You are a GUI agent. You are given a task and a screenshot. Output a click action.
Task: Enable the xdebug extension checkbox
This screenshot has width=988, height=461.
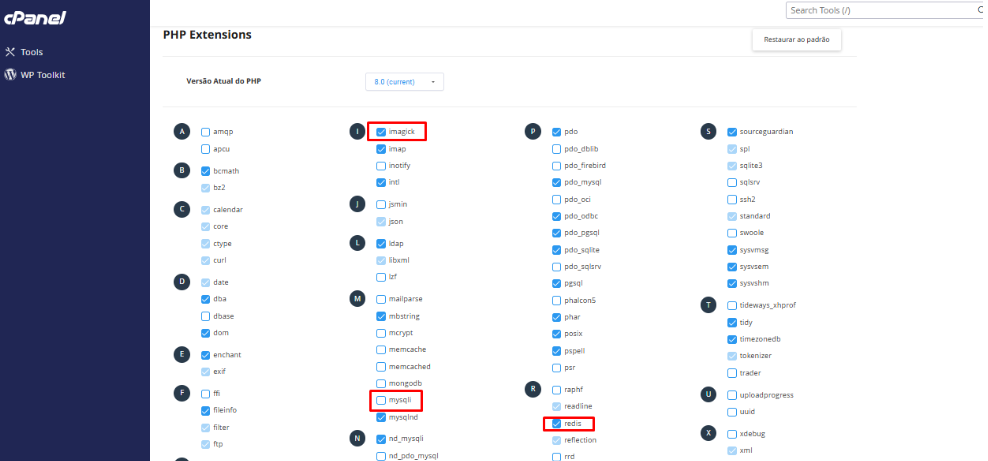(732, 434)
